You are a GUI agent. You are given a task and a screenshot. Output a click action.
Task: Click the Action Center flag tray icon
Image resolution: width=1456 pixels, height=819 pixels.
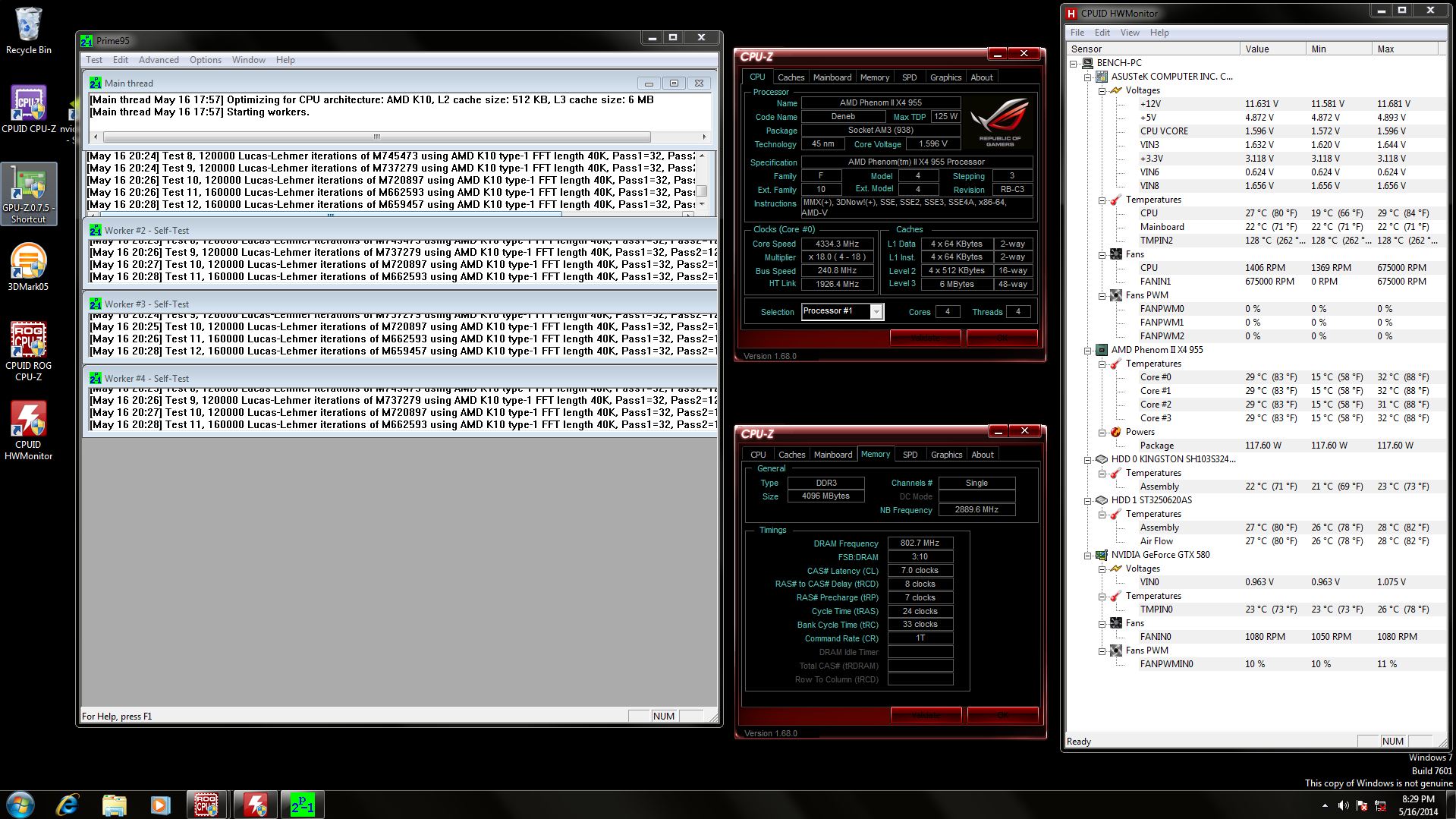point(1362,805)
